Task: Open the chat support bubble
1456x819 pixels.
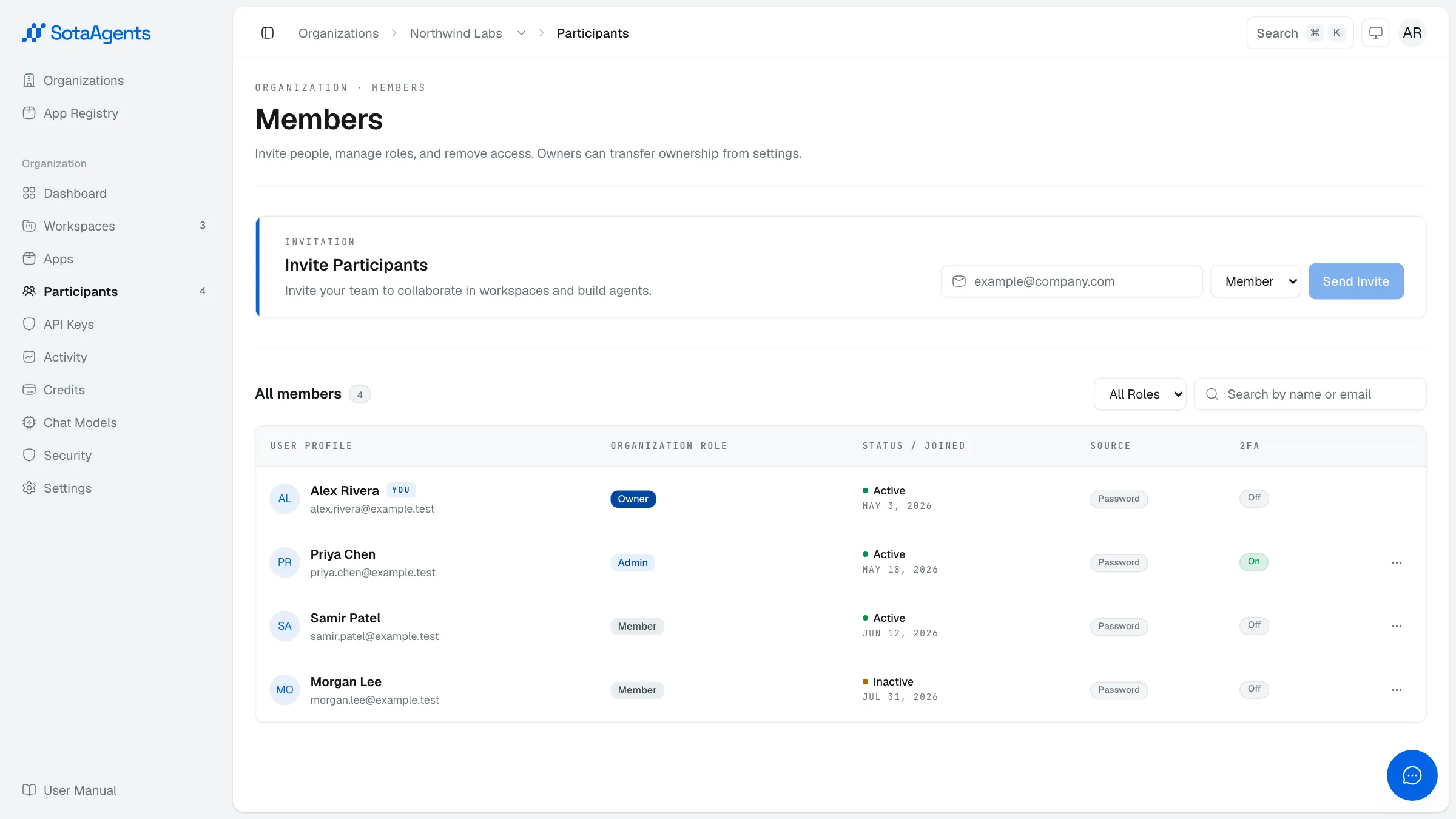Action: click(x=1412, y=775)
